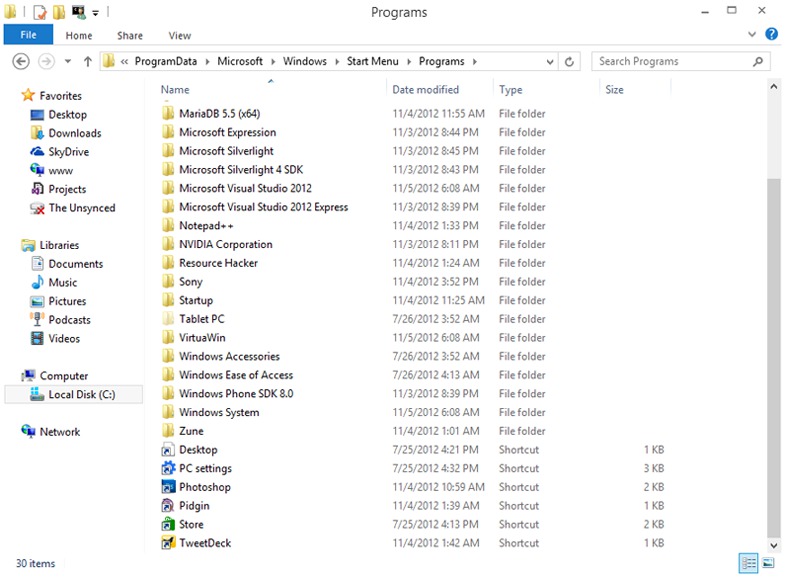Open the View ribbon tab
Image resolution: width=785 pixels, height=577 pixels.
point(180,36)
